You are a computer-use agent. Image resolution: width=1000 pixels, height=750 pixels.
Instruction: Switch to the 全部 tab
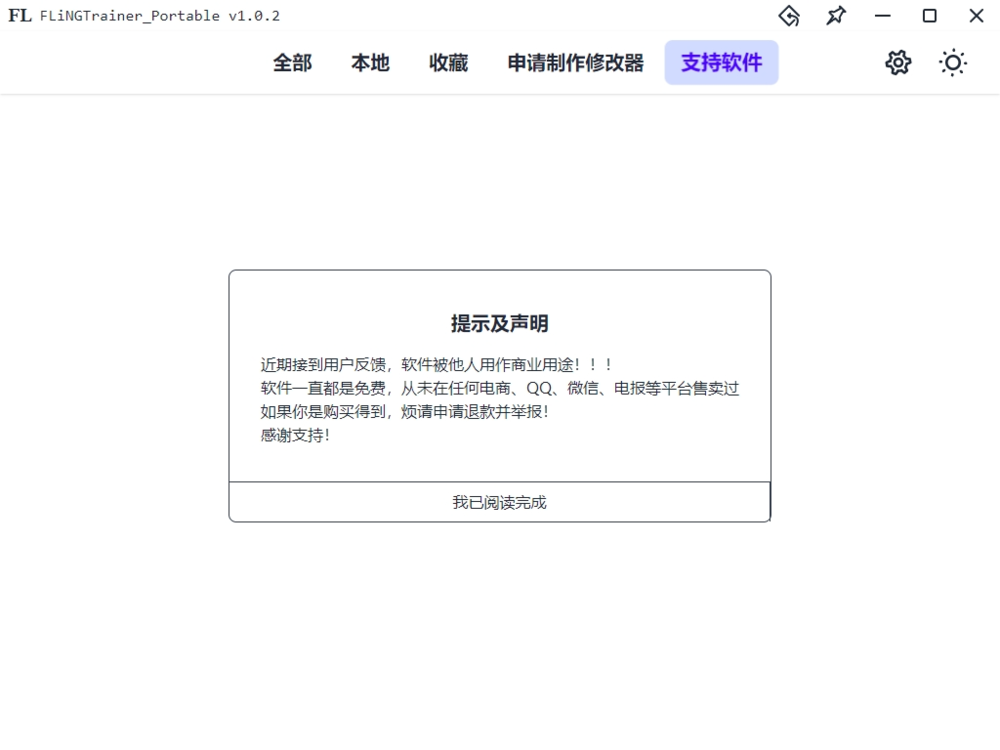click(292, 62)
